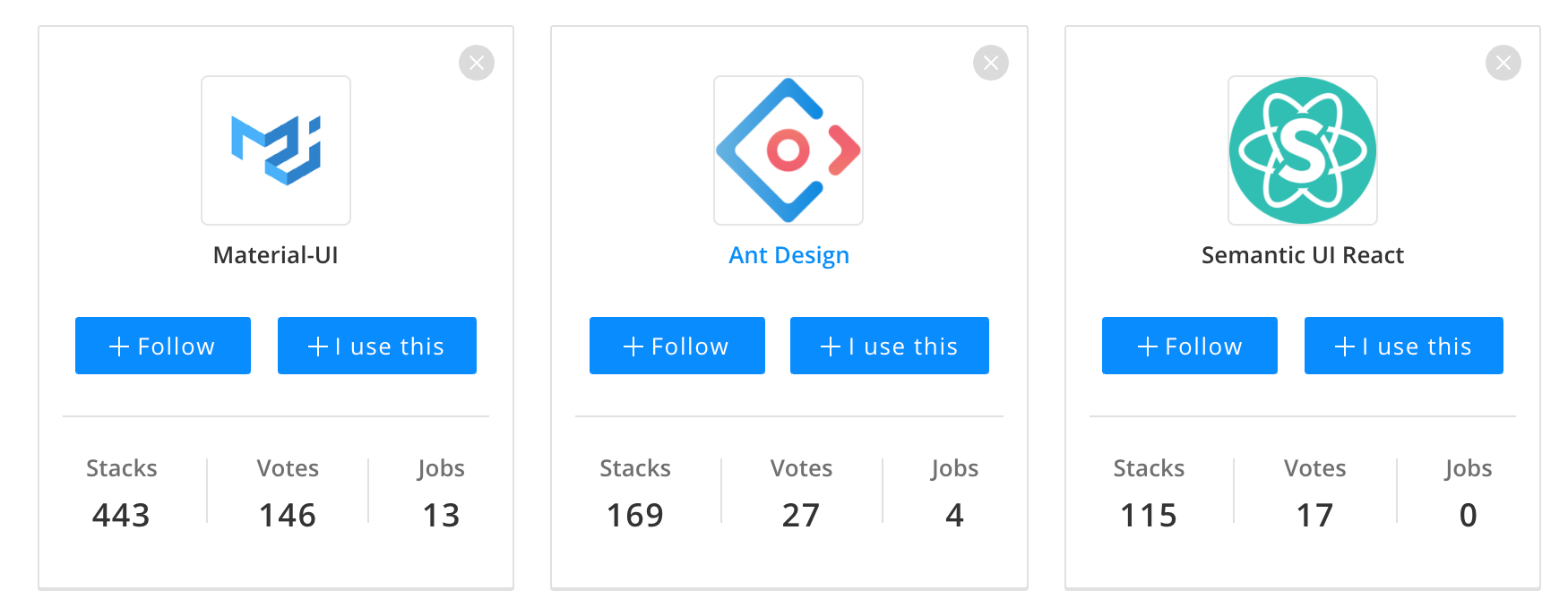Dismiss the Material-UI comparison card
Image resolution: width=1568 pixels, height=616 pixels.
pos(477,62)
